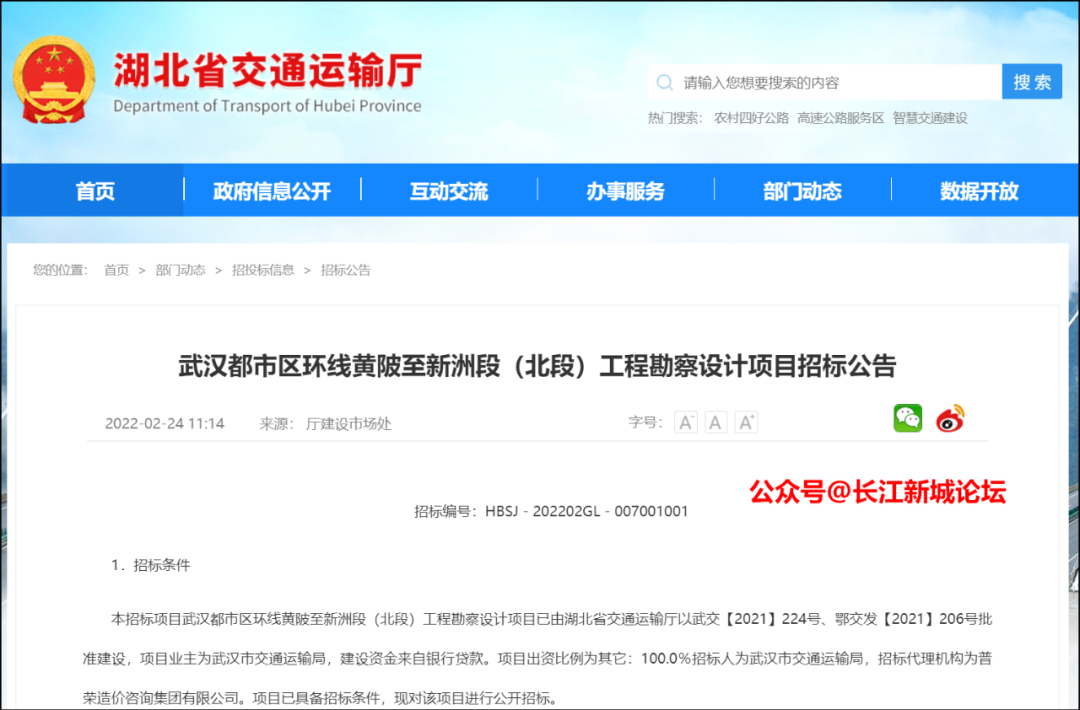This screenshot has width=1080, height=710.
Task: Select 办事服务 in navigation bar
Action: [x=625, y=191]
